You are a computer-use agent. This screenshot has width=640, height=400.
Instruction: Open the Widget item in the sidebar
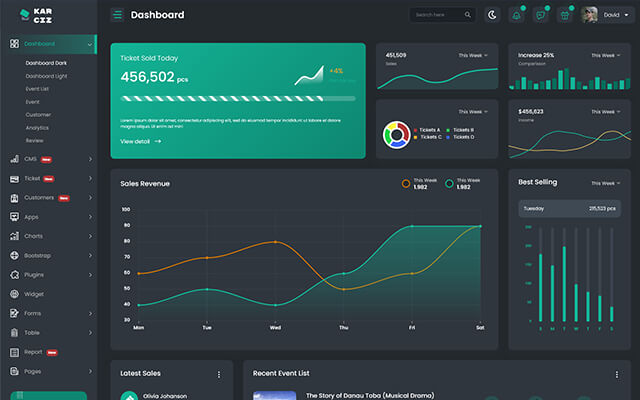34,294
